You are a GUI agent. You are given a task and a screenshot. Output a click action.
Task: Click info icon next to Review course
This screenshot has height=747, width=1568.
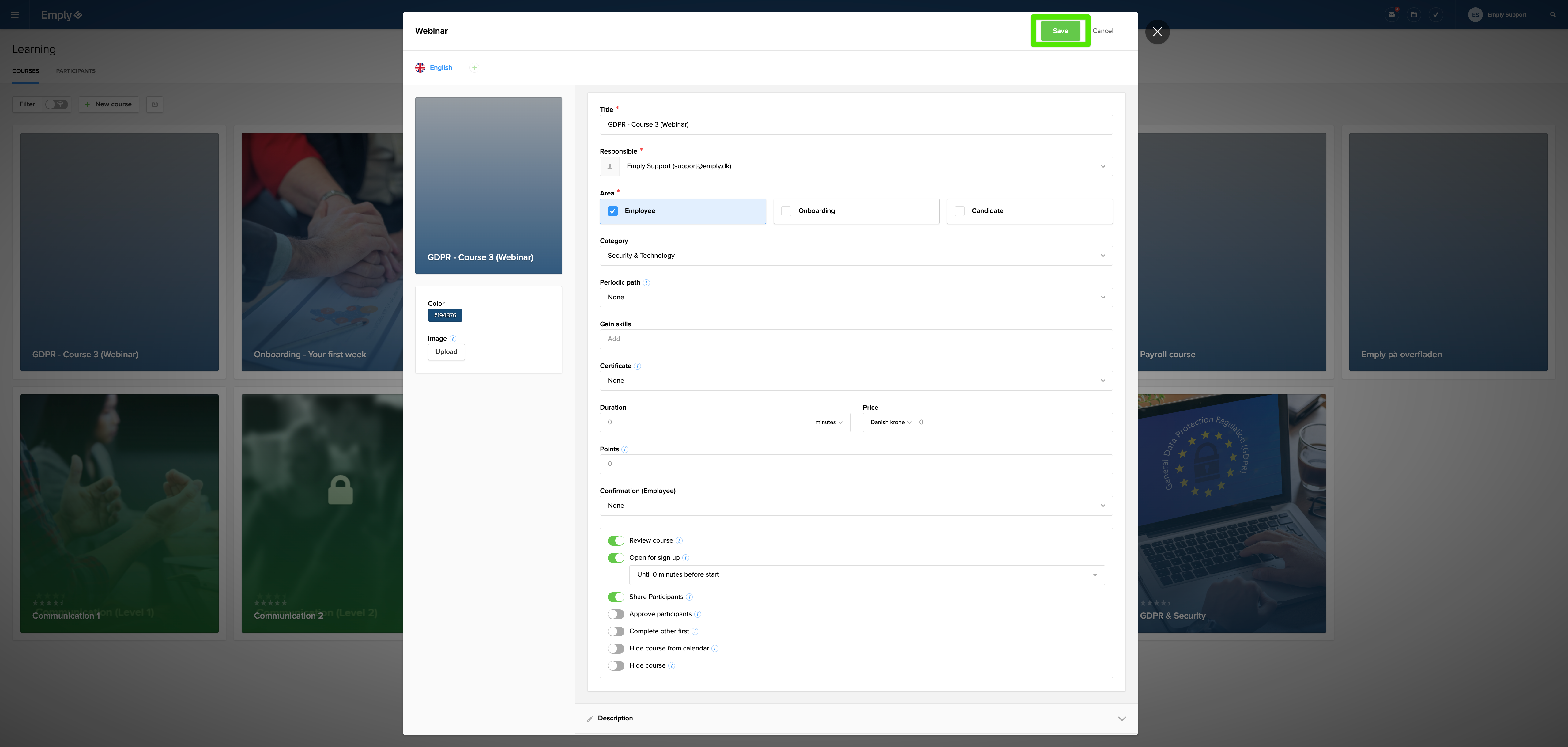tap(679, 540)
